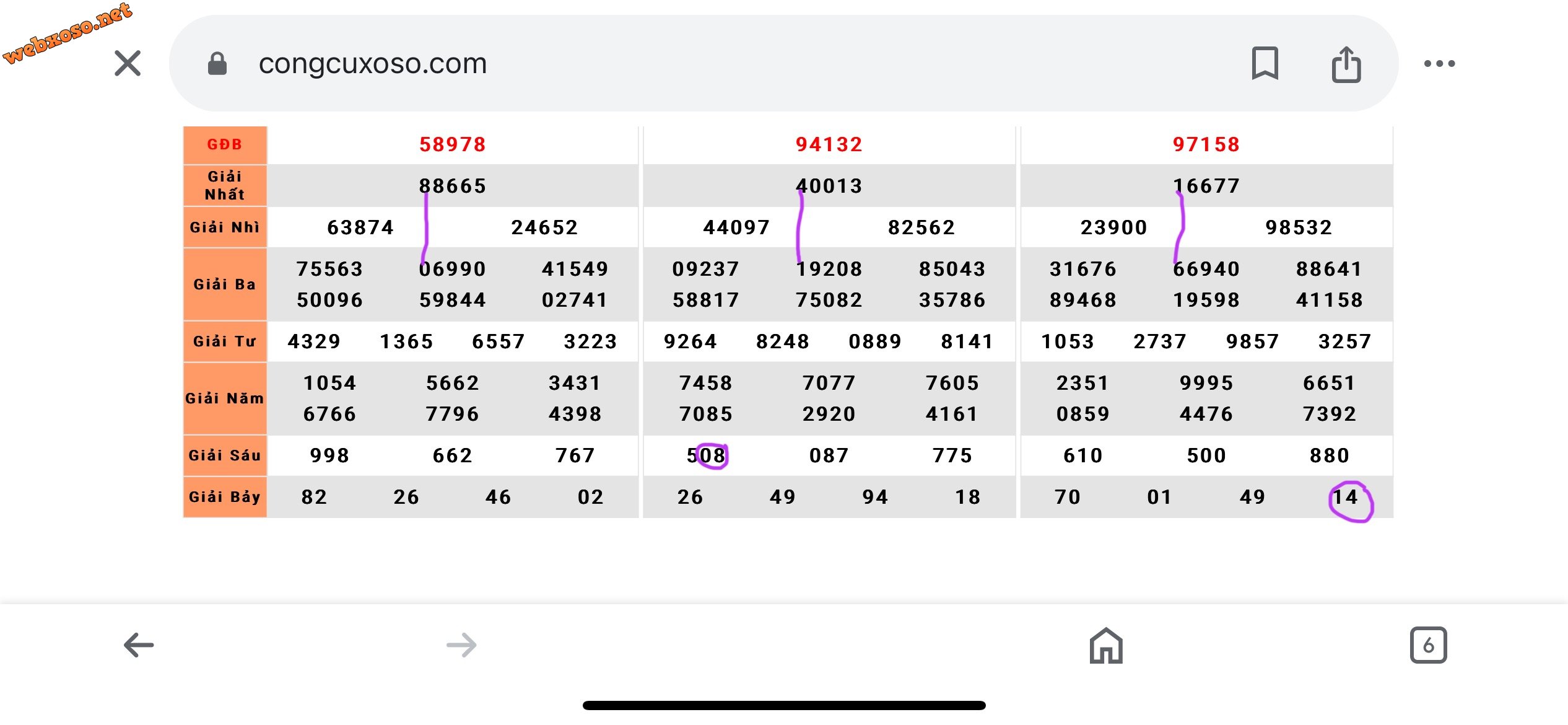1568x725 pixels.
Task: Select the Giải Bảy row label
Action: pos(225,497)
